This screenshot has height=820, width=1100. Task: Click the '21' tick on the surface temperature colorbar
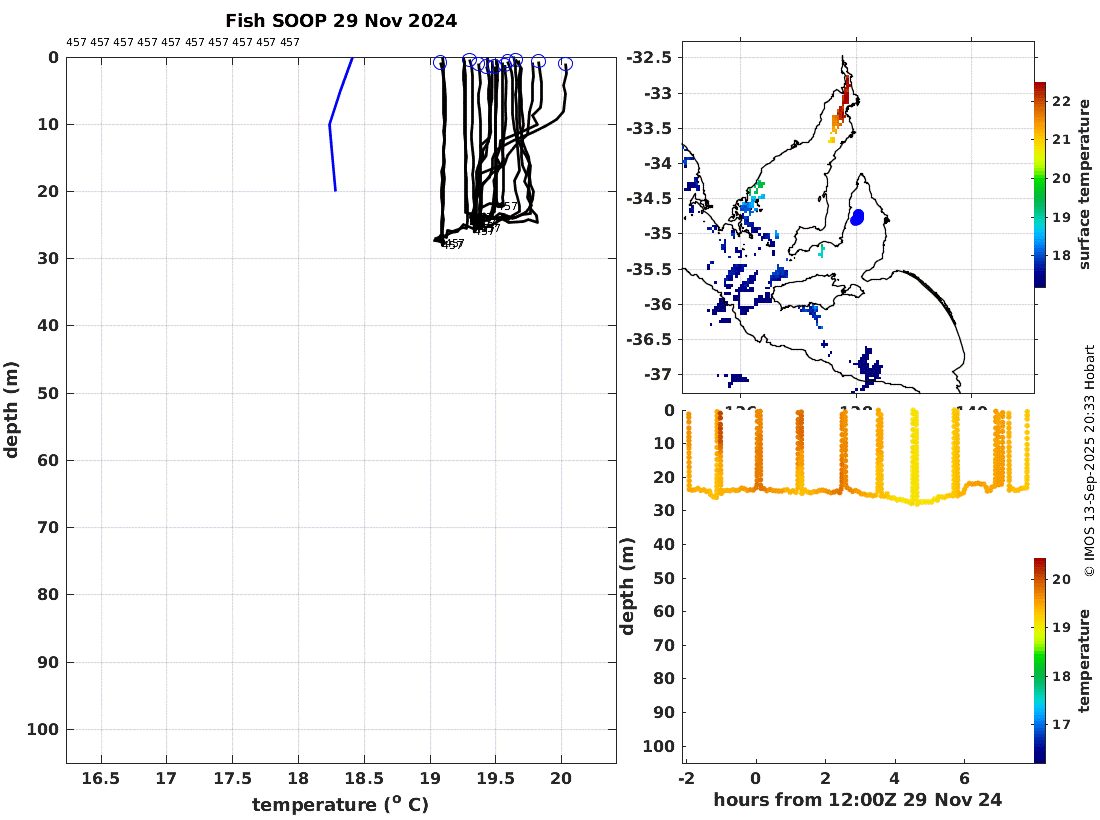pyautogui.click(x=1061, y=140)
